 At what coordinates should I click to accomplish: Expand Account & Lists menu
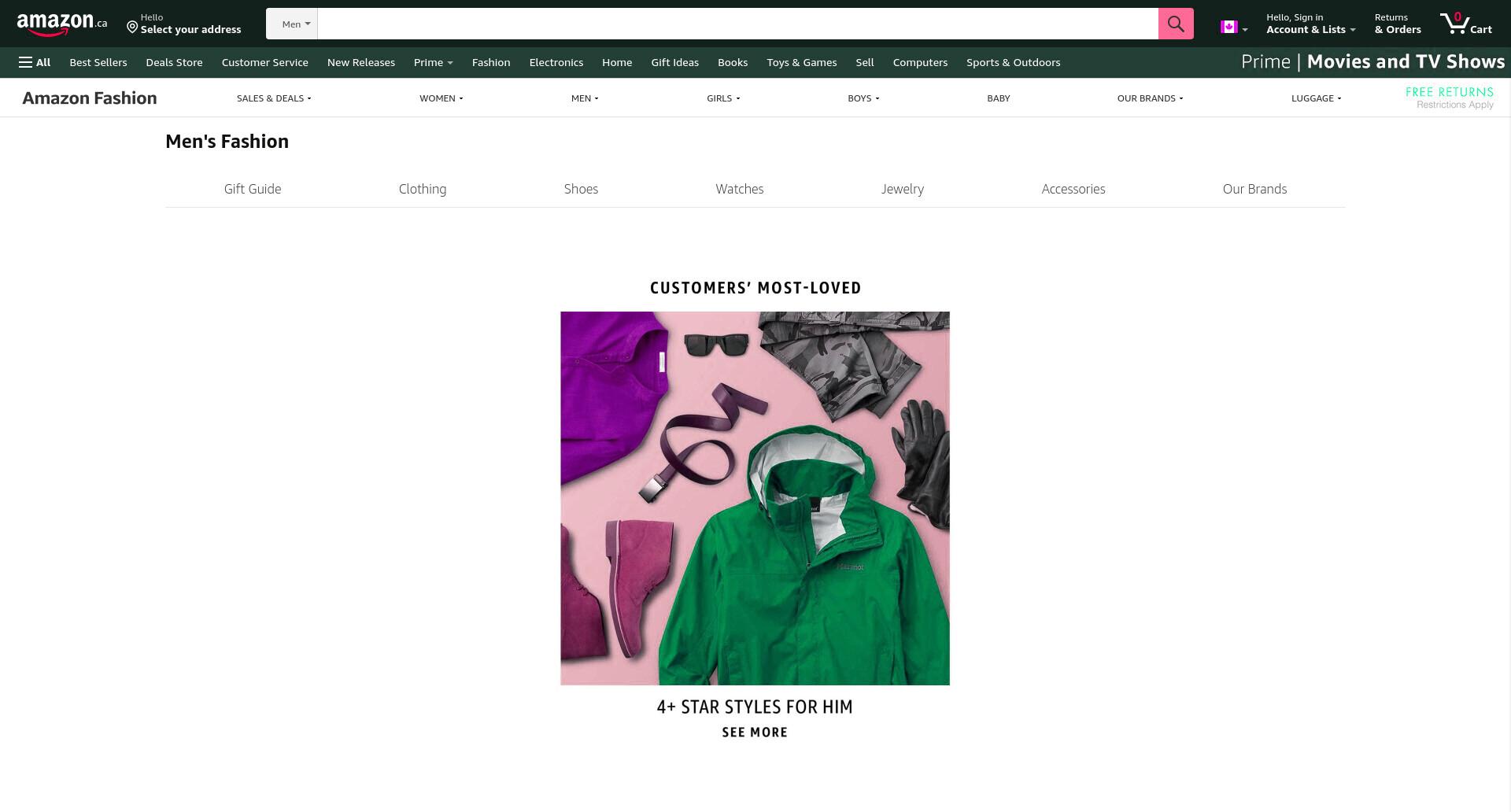(1310, 24)
